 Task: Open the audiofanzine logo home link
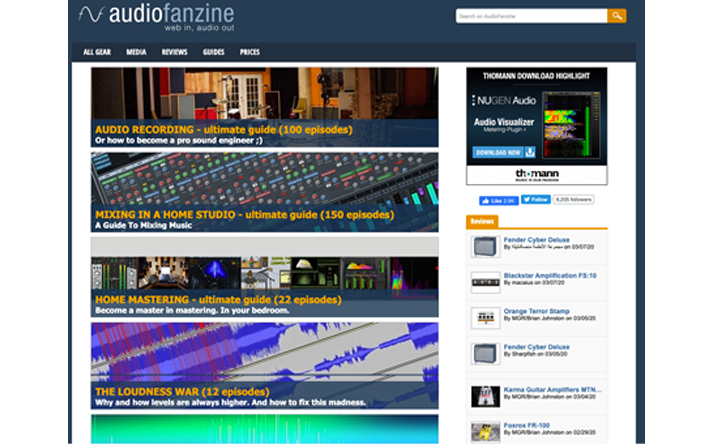156,17
